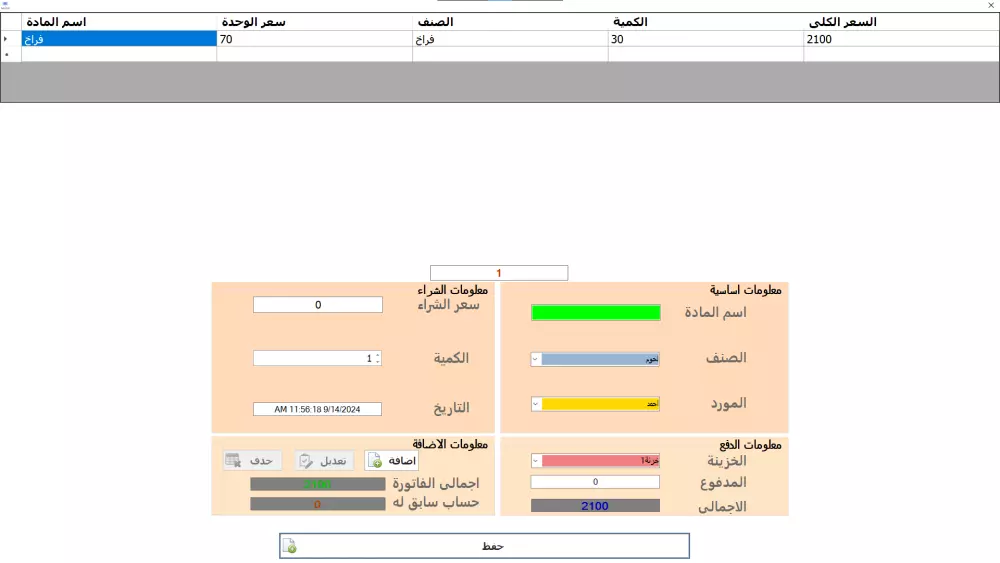Open the الصنف category dropdown
This screenshot has width=1000, height=563.
(x=536, y=359)
